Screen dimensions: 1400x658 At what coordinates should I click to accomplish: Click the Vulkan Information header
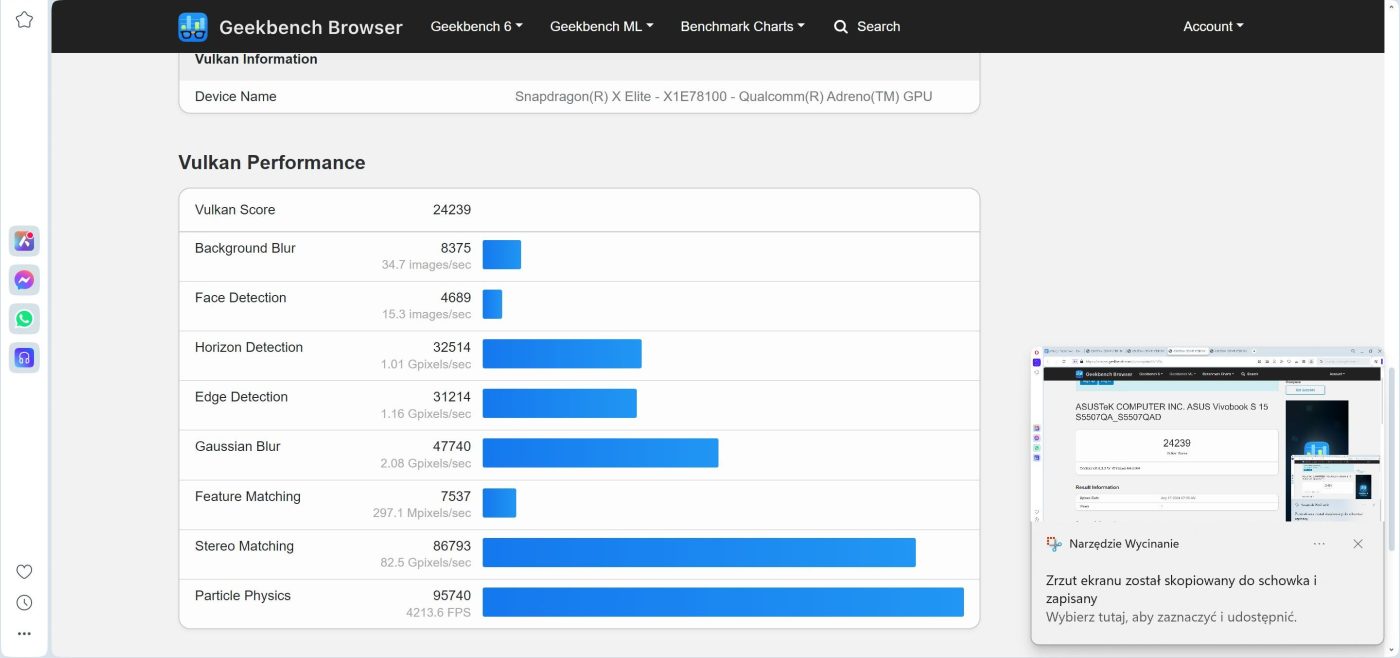tap(256, 59)
